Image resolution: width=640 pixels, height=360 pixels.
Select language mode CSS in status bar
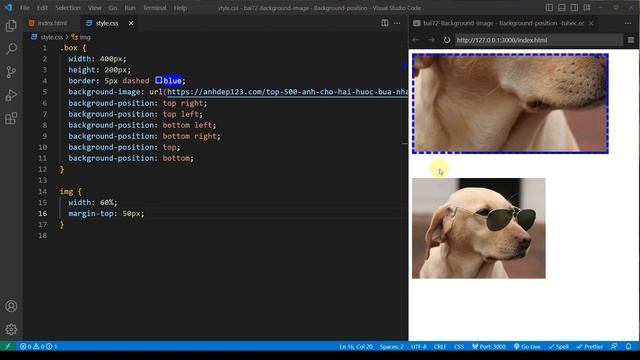pos(459,347)
